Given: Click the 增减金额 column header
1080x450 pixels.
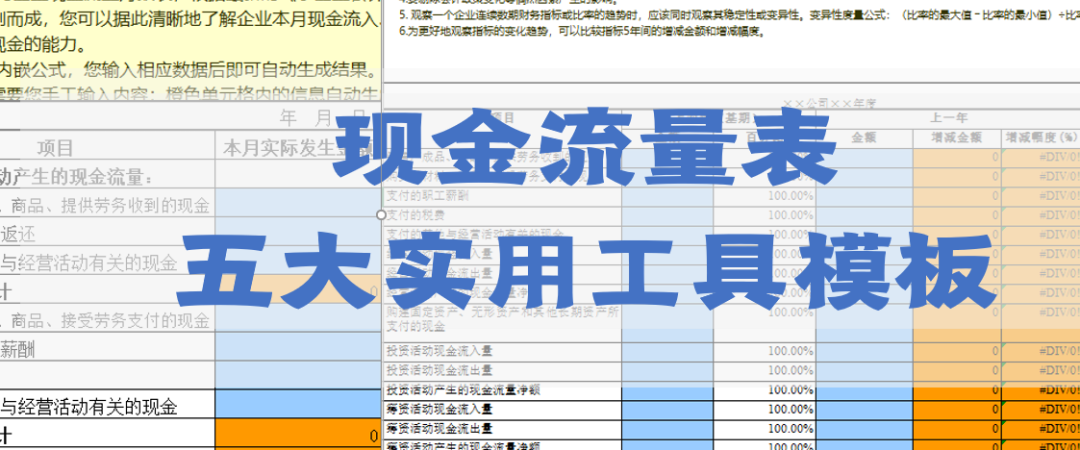Looking at the screenshot, I should click(957, 138).
